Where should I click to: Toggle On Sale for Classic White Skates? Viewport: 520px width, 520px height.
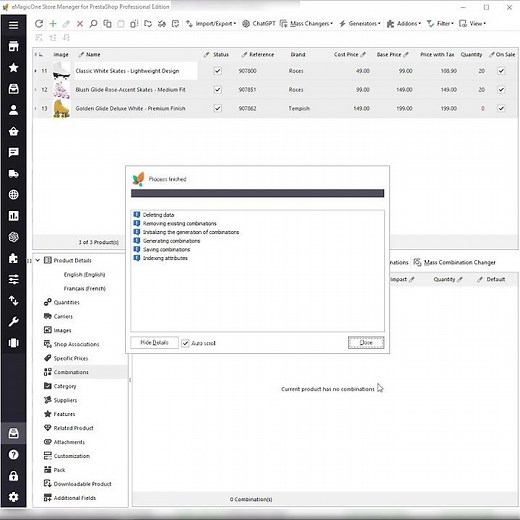point(501,71)
